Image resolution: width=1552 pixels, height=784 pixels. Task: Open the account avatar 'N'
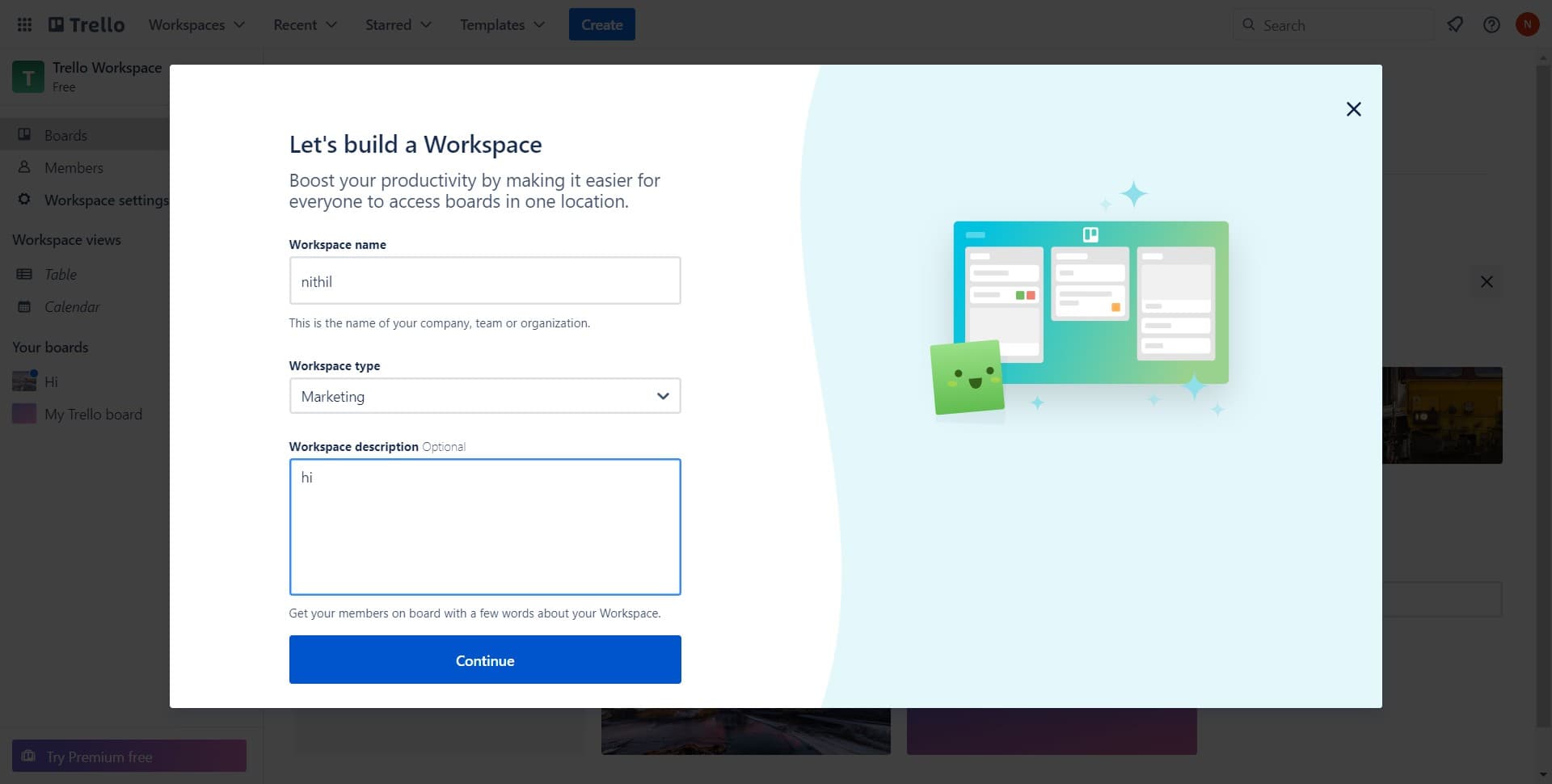[x=1527, y=25]
